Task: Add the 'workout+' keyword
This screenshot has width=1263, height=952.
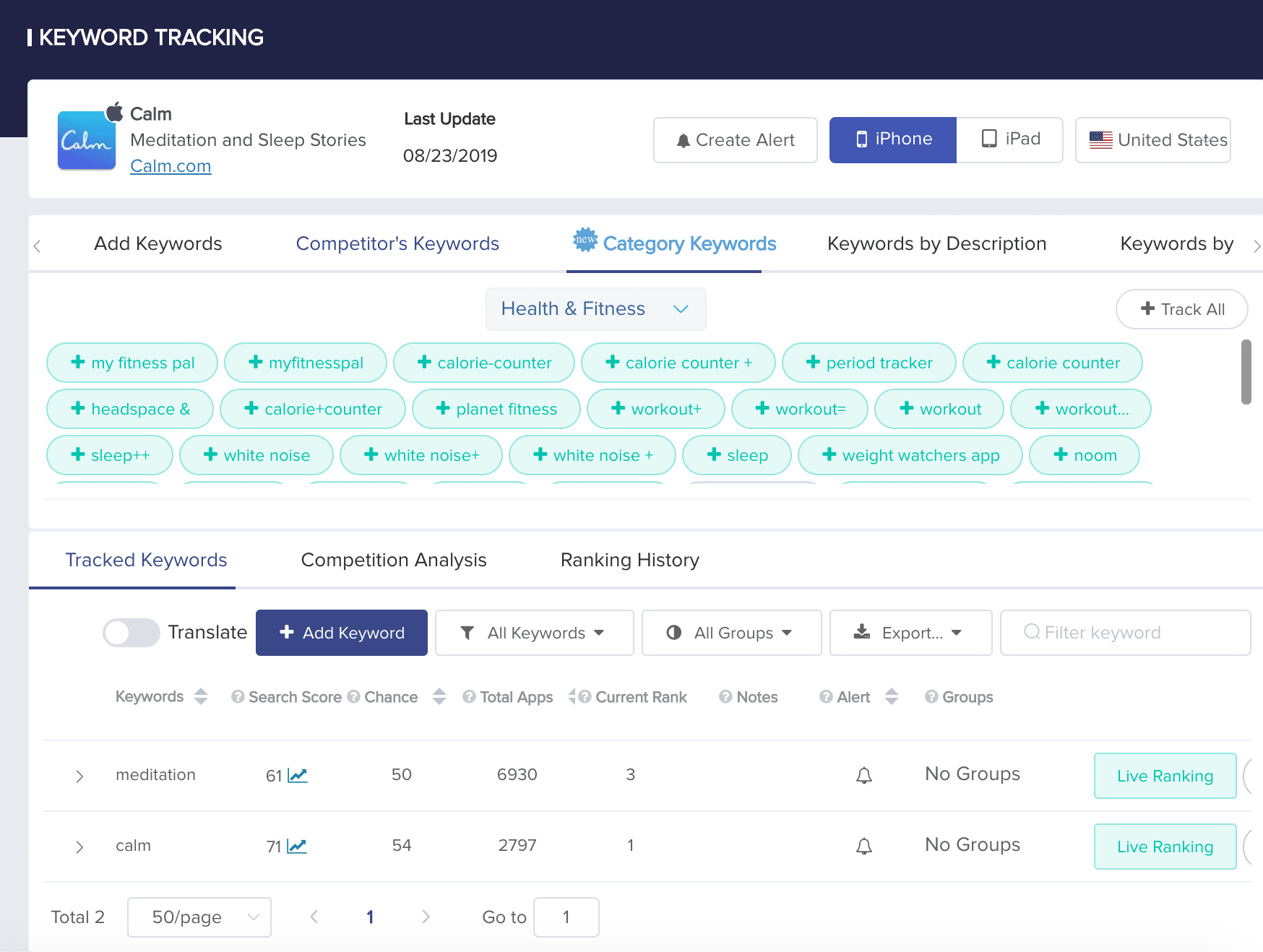Action: 656,409
